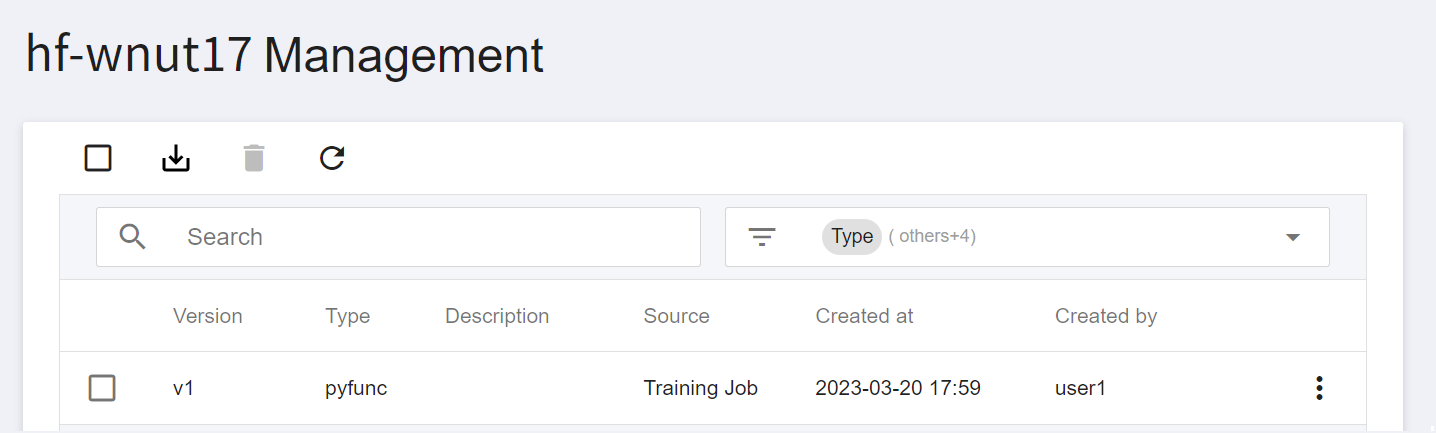Click the Type column header
Viewport: 1436px width, 433px height.
coord(347,316)
